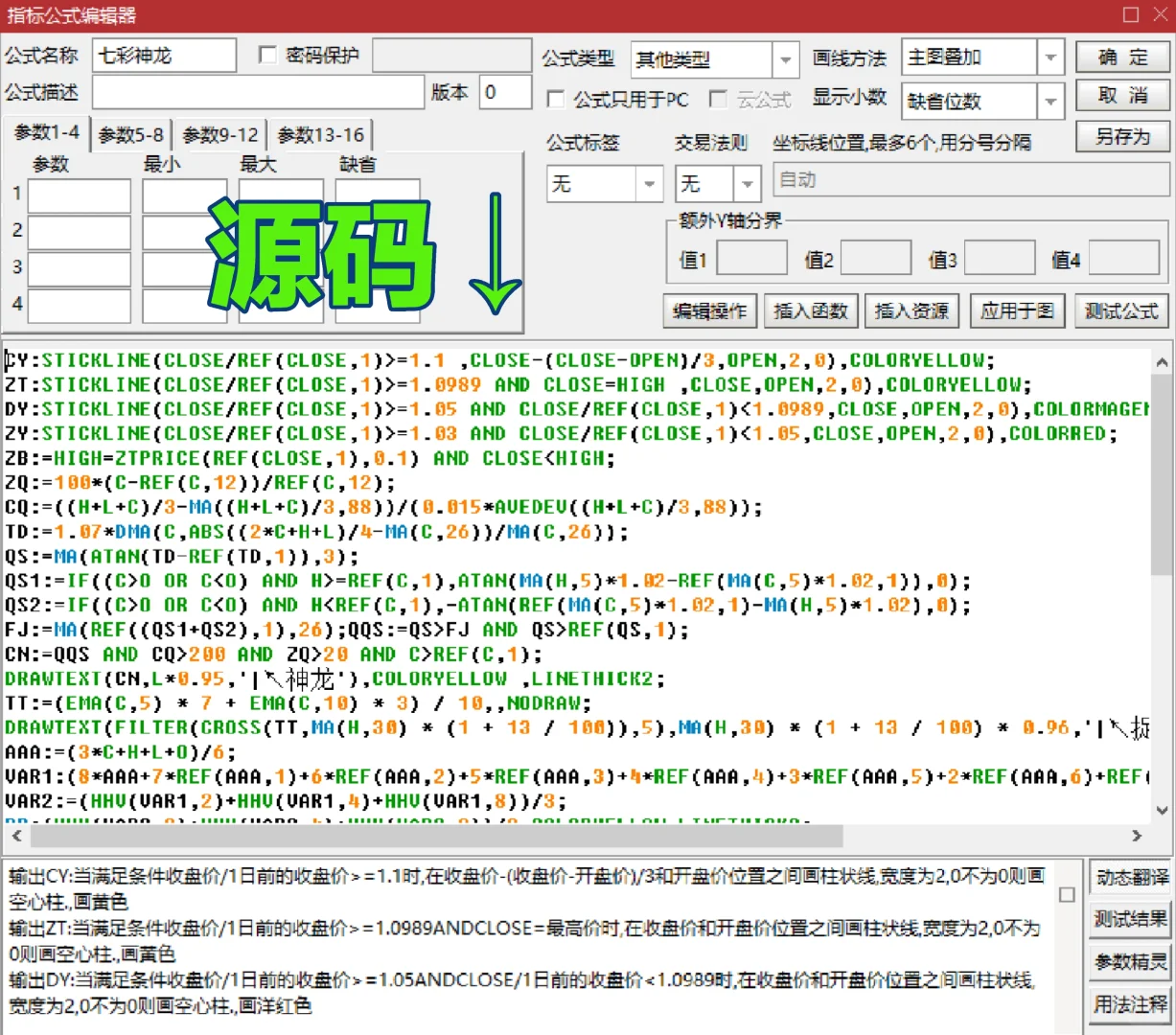Open the 另存为 save-as dialog

click(x=1121, y=137)
